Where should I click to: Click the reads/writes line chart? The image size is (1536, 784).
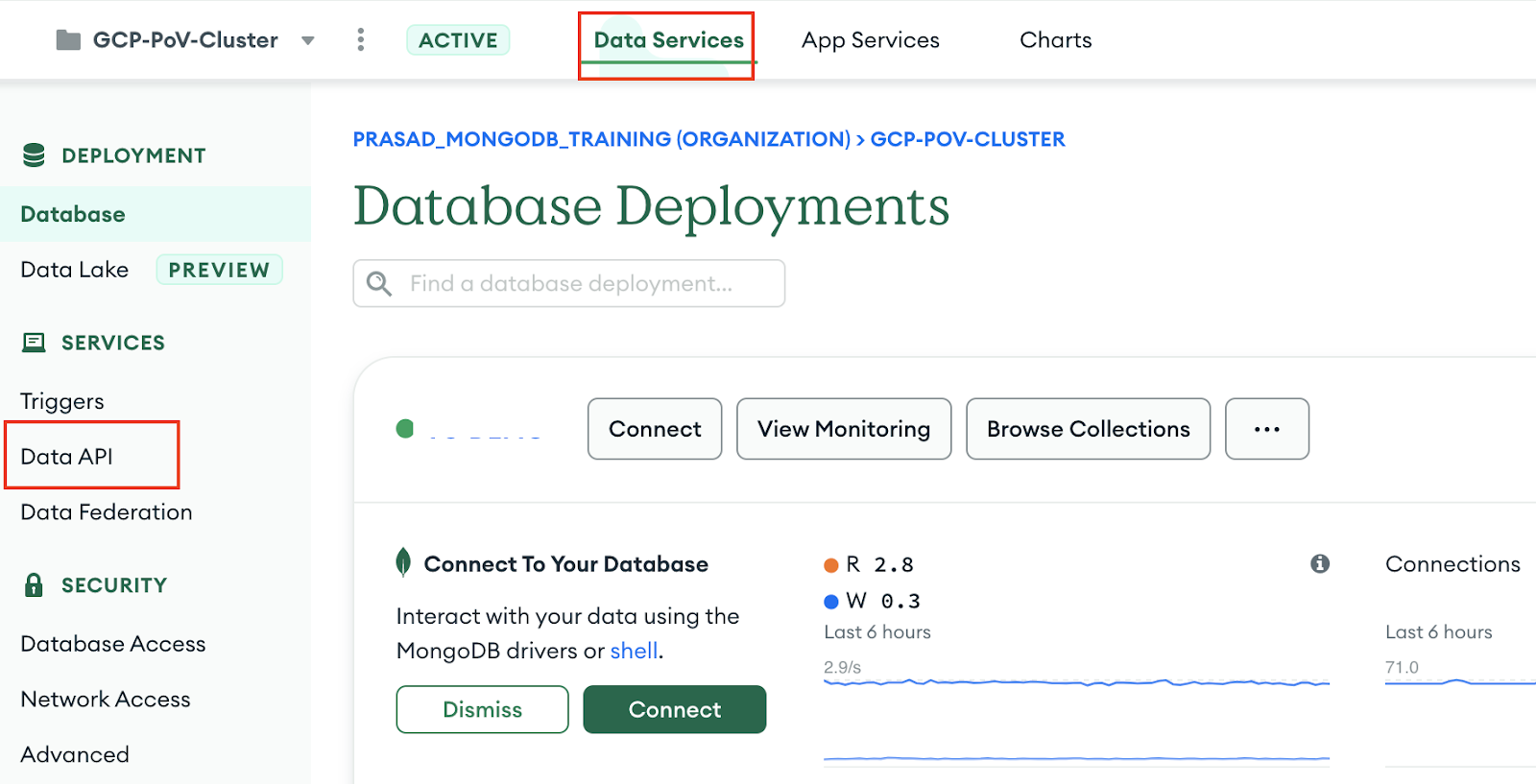(1076, 720)
